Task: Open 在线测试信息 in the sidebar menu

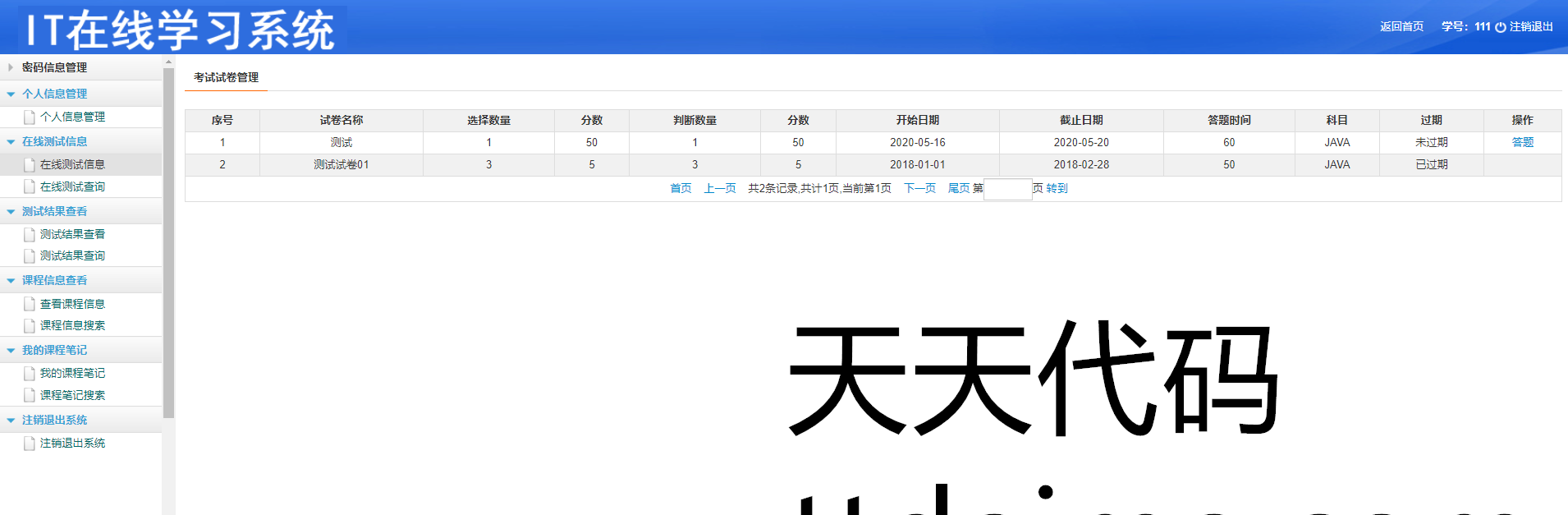Action: [x=72, y=164]
